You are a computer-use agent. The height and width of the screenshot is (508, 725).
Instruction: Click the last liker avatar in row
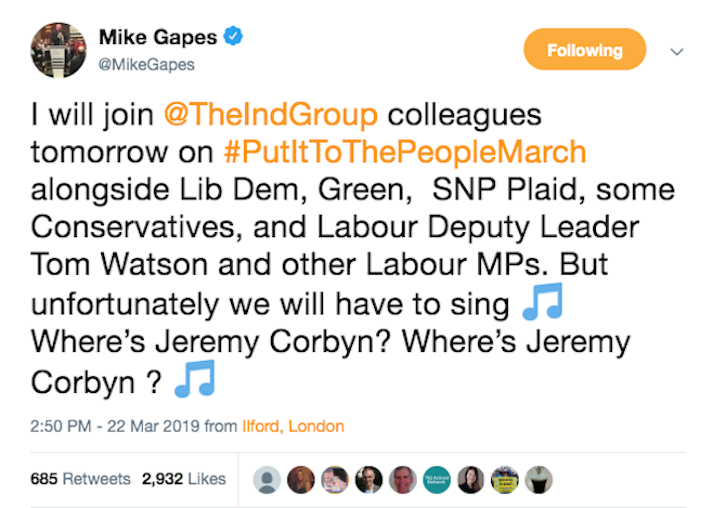[x=539, y=480]
